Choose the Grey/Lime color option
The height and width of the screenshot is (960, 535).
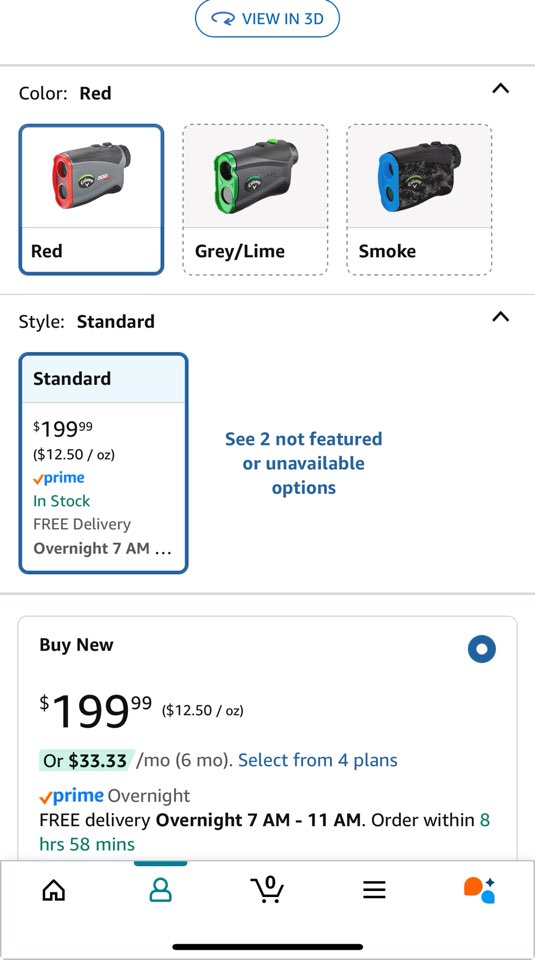(x=255, y=200)
